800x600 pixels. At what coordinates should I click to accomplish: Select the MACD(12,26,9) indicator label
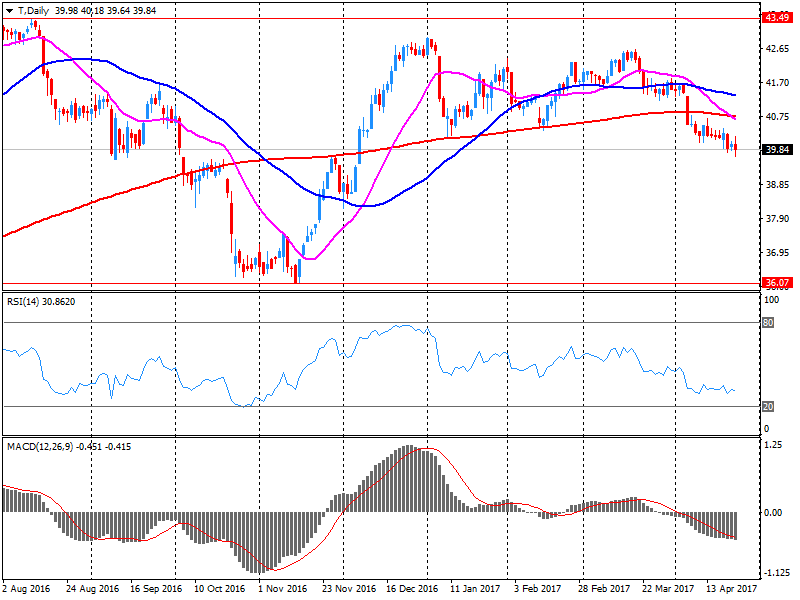coord(69,446)
